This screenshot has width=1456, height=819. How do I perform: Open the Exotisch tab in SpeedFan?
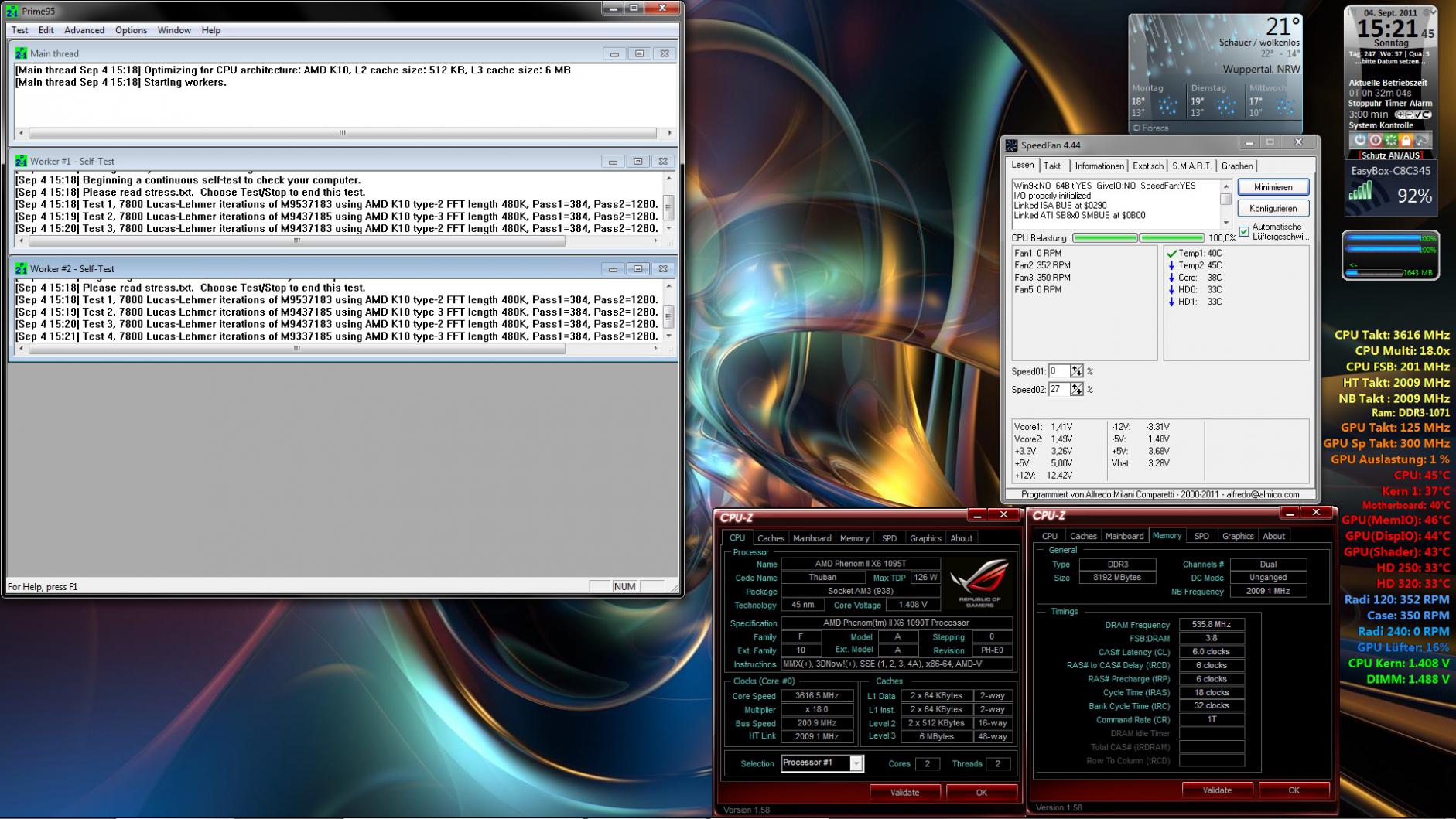pos(1147,166)
